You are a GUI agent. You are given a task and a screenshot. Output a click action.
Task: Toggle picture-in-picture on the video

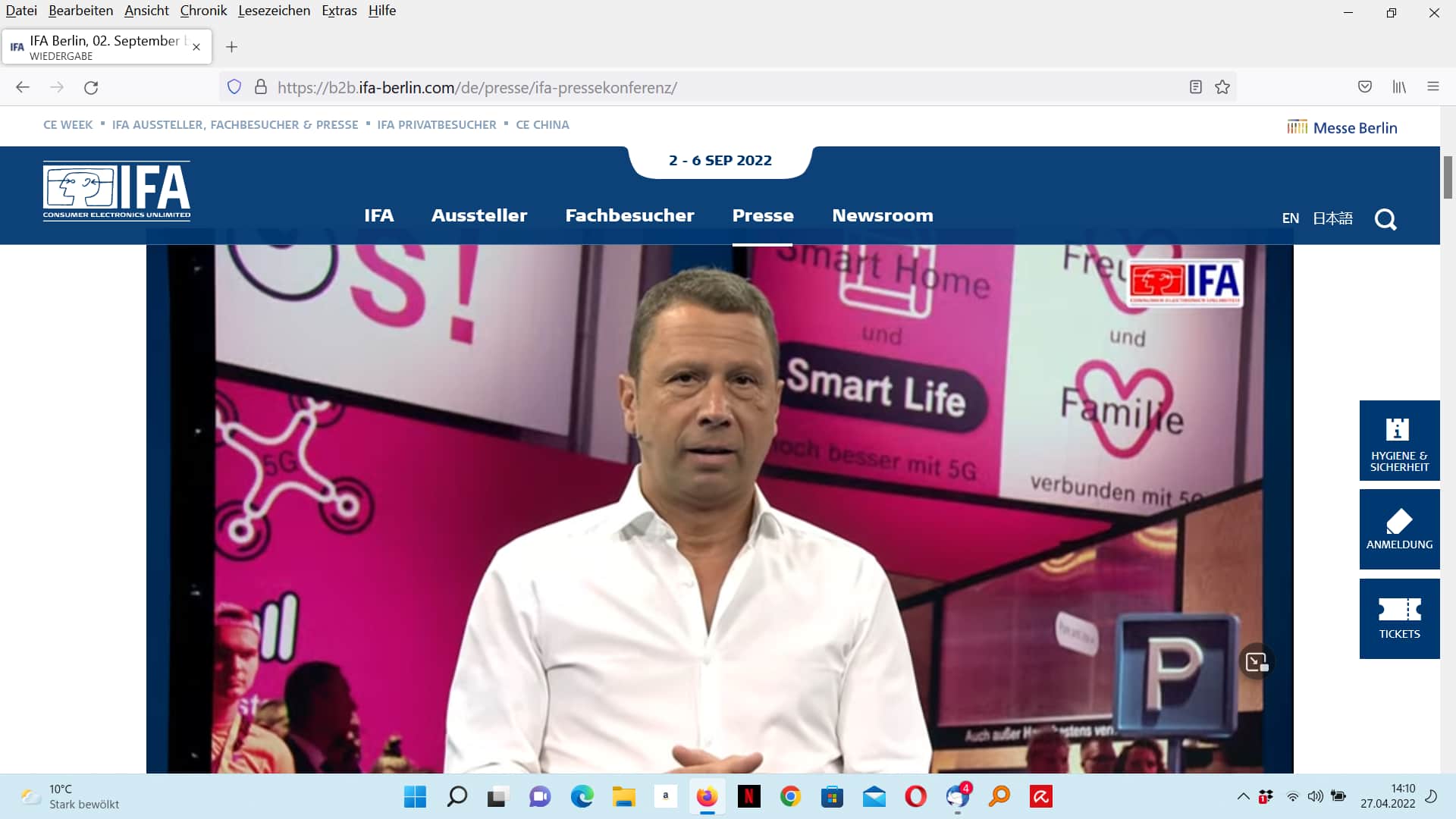click(1257, 662)
